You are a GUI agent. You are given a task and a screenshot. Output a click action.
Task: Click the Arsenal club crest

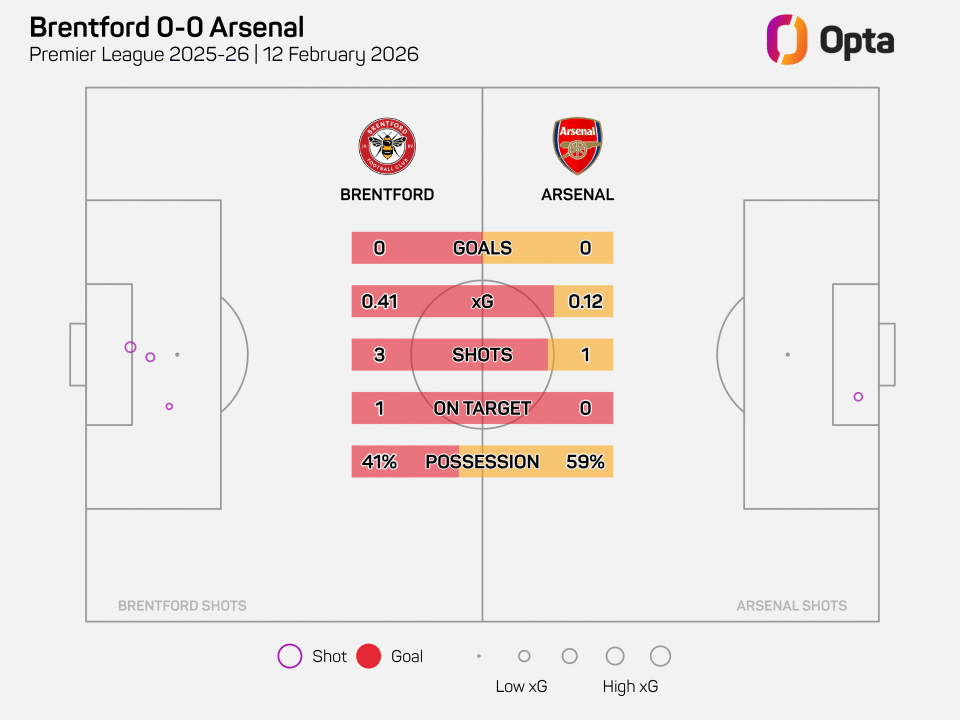[x=578, y=147]
